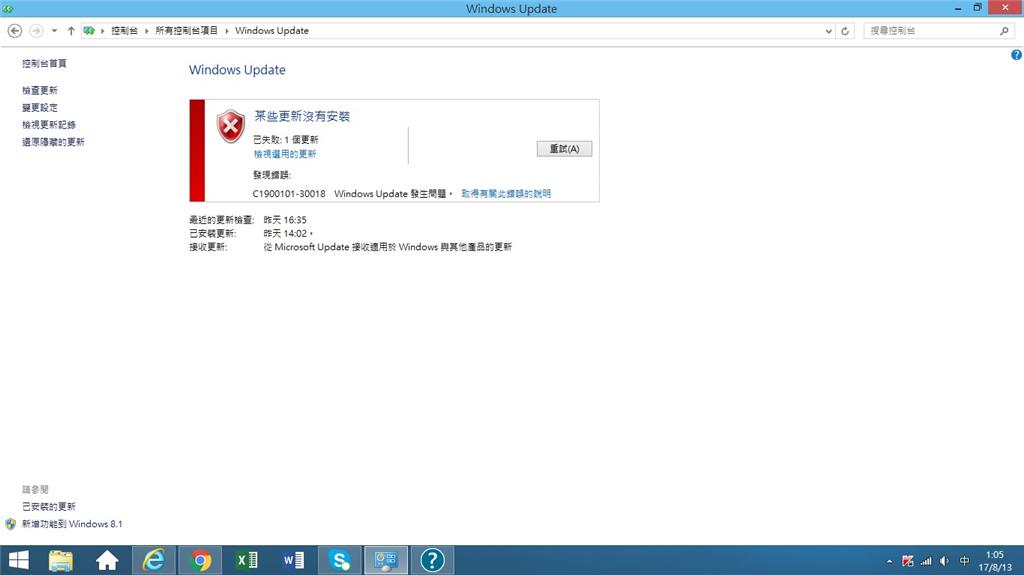Open 已安裝的更新 at the bottom left

click(x=49, y=506)
